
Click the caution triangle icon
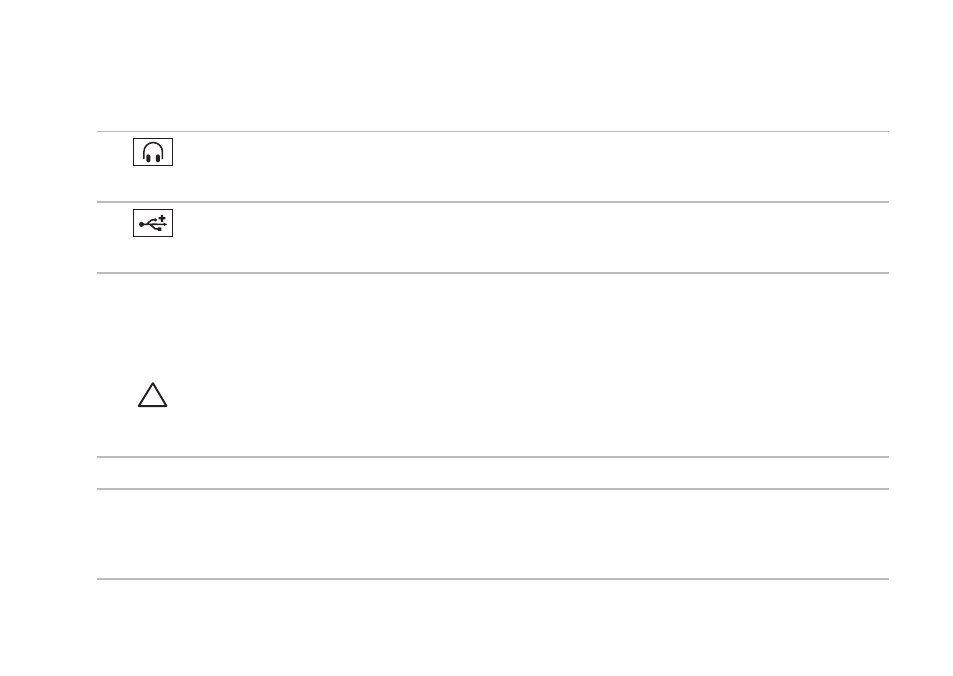click(153, 395)
